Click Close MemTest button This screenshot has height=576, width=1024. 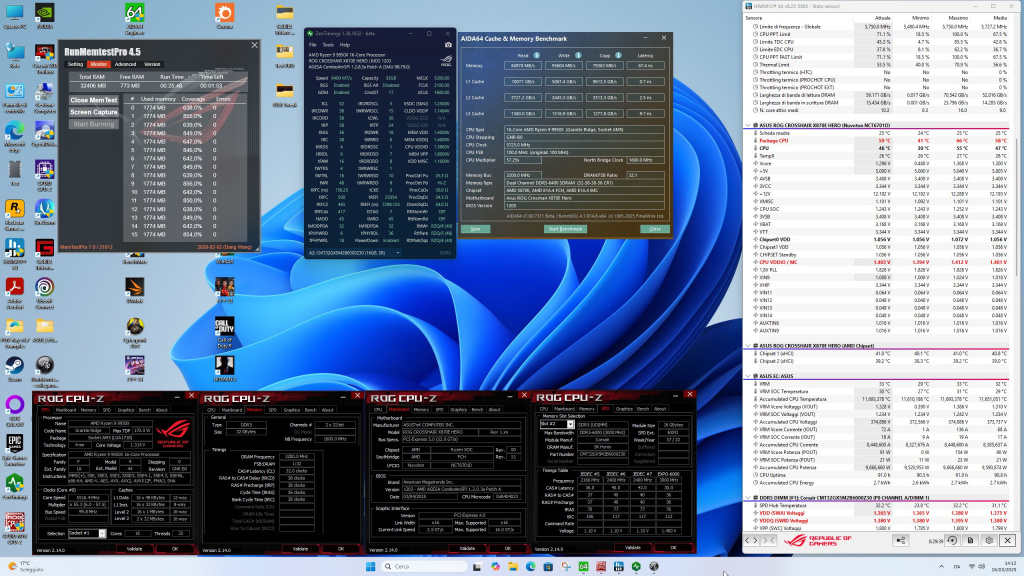coord(94,100)
